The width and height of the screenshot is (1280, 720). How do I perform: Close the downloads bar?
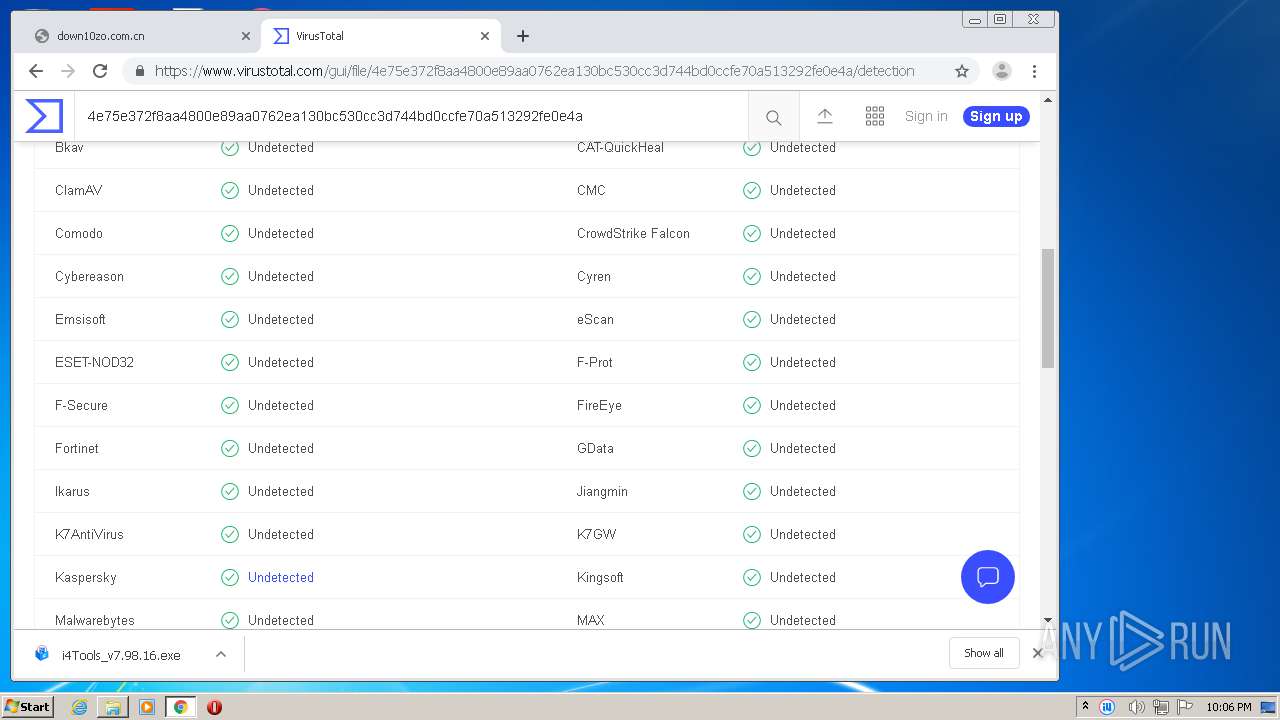pyautogui.click(x=1037, y=653)
